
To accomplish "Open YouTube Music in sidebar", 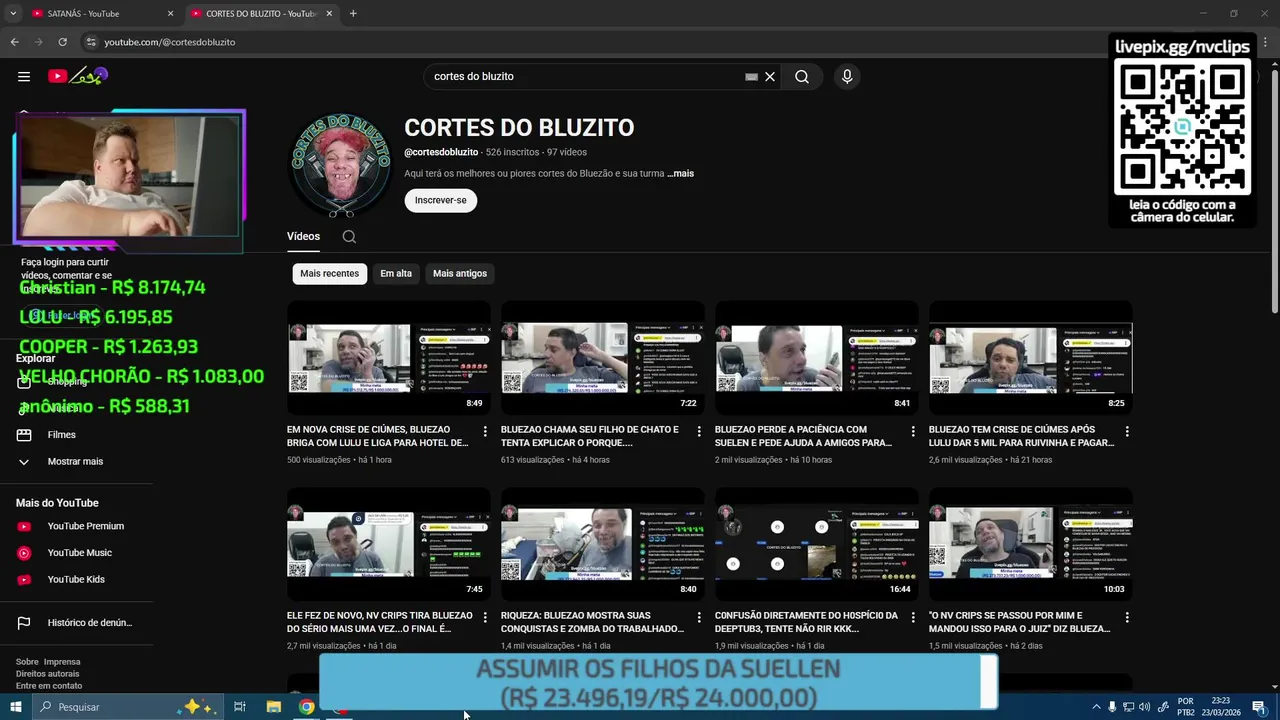I will [x=77, y=553].
